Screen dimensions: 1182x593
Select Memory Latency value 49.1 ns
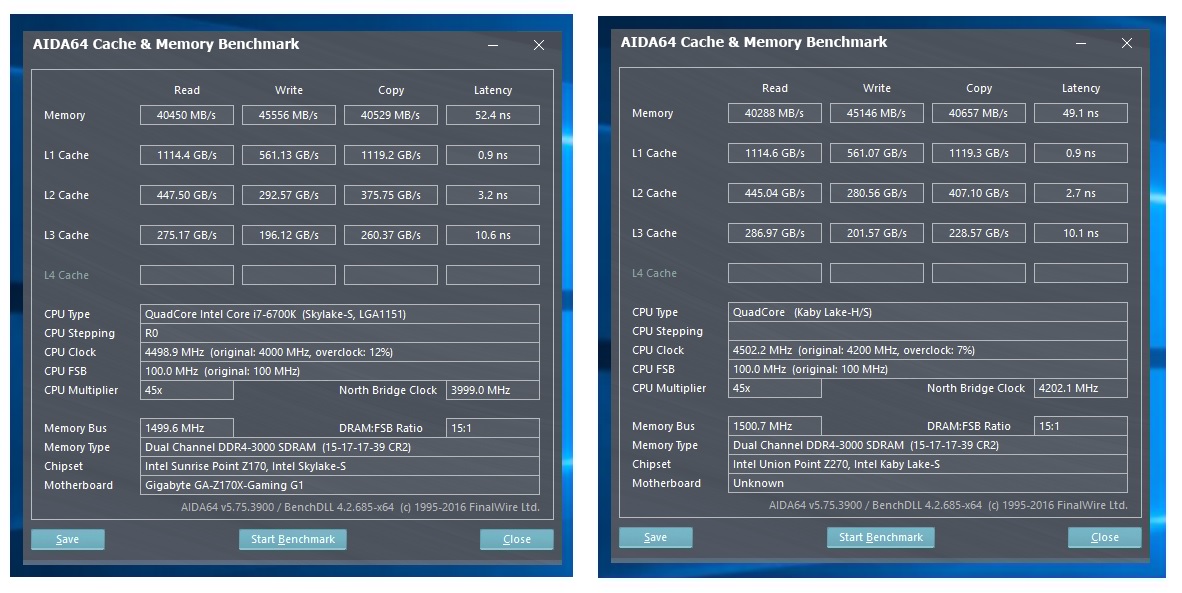[x=1081, y=113]
